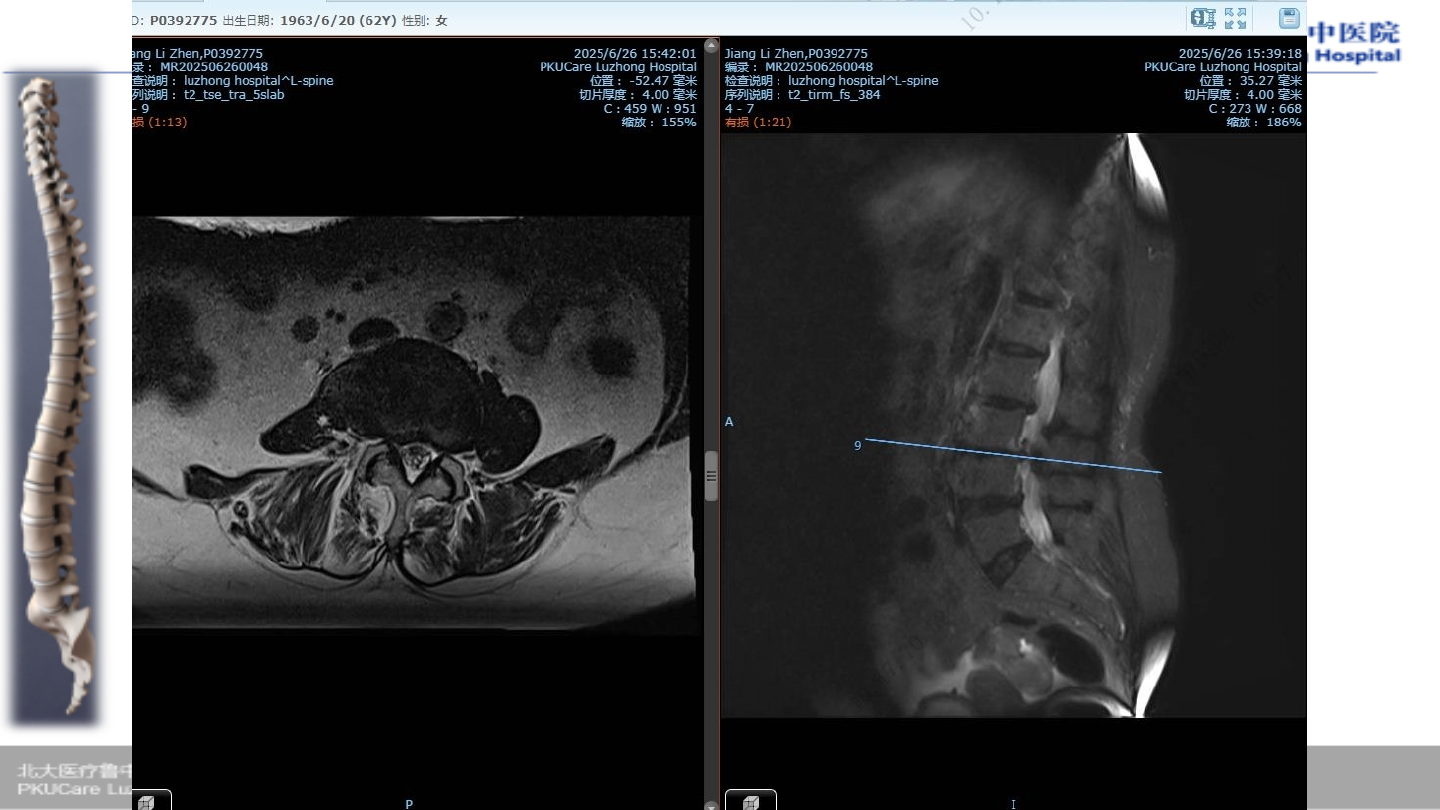The width and height of the screenshot is (1440, 810).
Task: Click the axial viewport scrollbar thumb
Action: pyautogui.click(x=711, y=475)
